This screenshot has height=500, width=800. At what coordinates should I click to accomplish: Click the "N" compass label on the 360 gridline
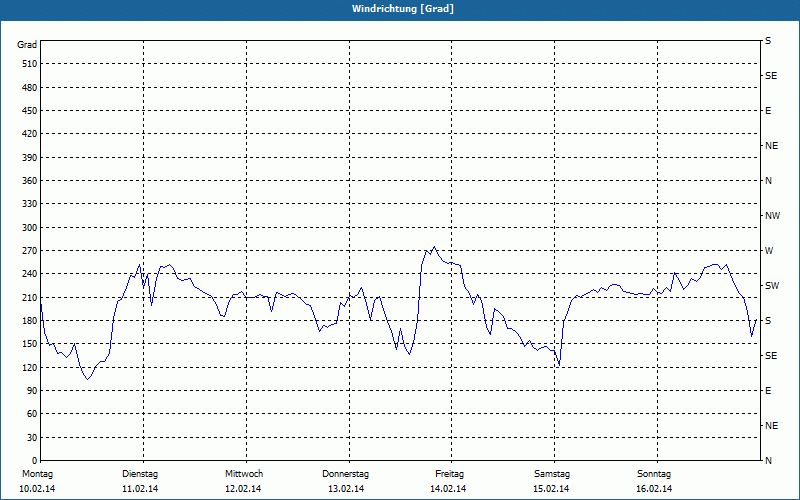point(768,181)
